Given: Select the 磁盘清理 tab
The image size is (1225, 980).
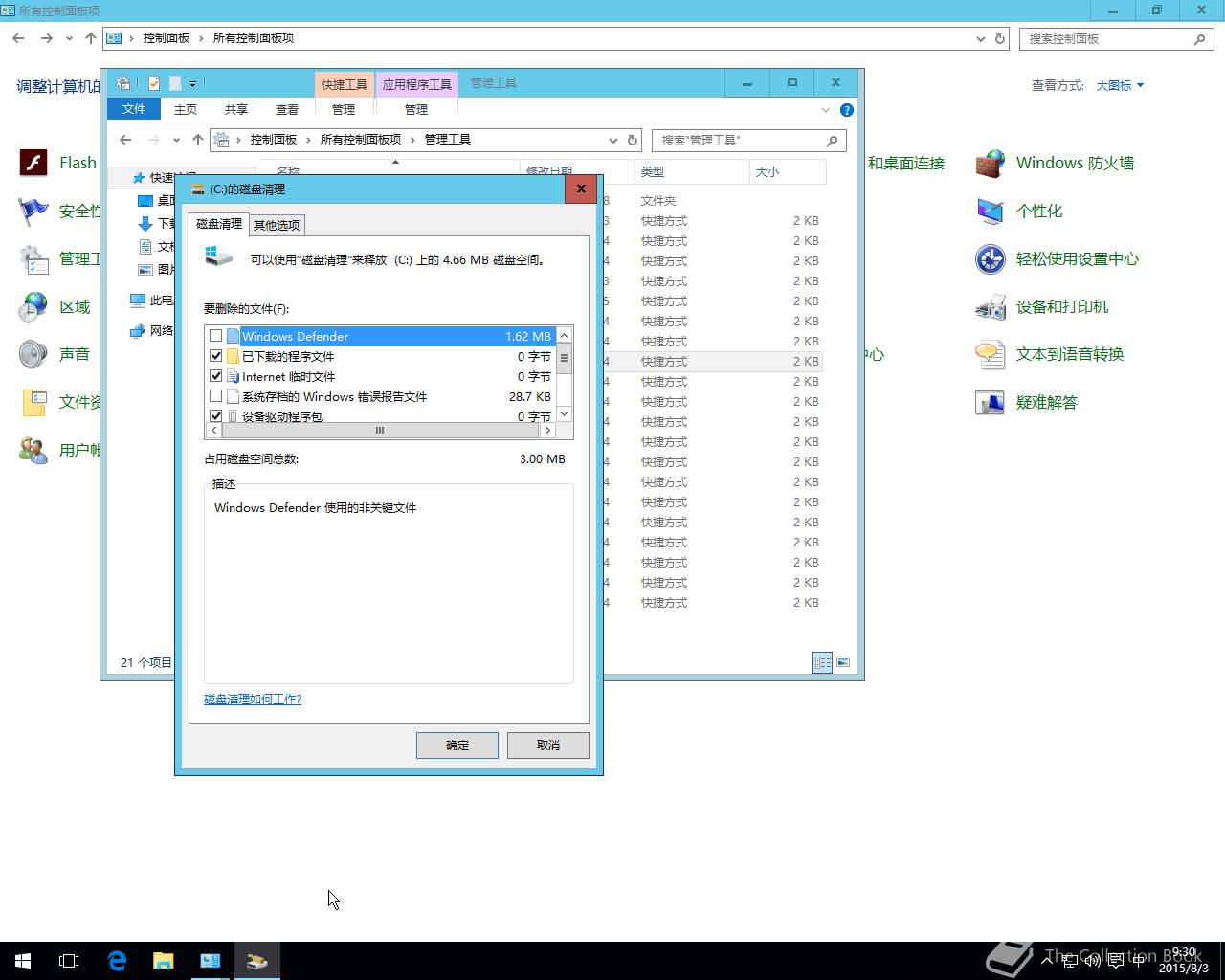Looking at the screenshot, I should [x=219, y=223].
